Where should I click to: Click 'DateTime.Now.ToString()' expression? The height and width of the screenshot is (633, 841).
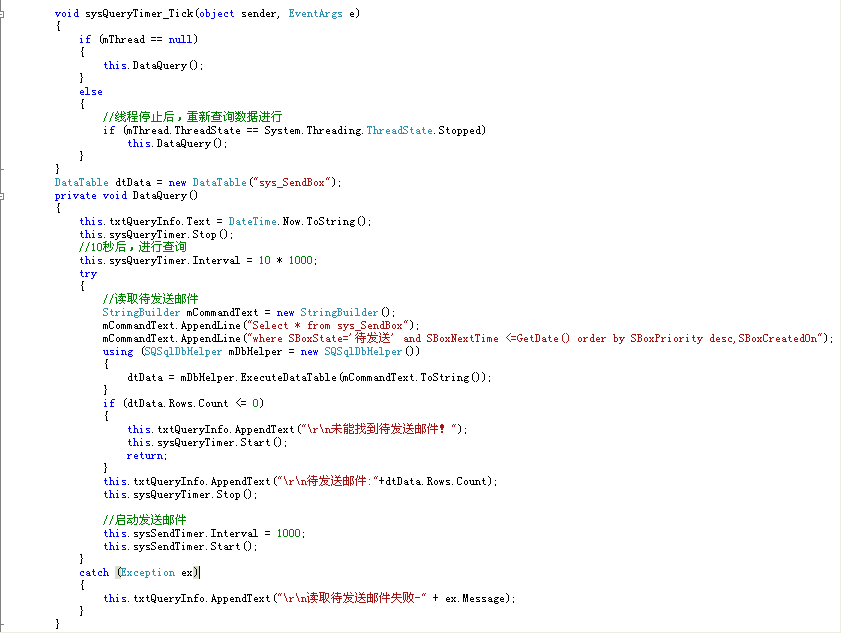point(297,222)
